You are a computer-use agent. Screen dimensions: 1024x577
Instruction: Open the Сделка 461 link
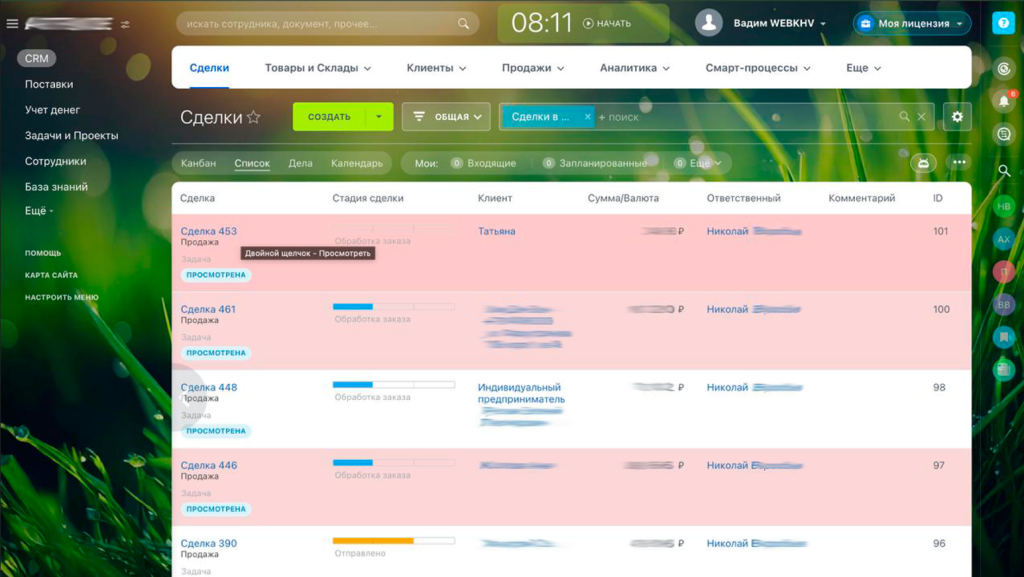coord(208,309)
